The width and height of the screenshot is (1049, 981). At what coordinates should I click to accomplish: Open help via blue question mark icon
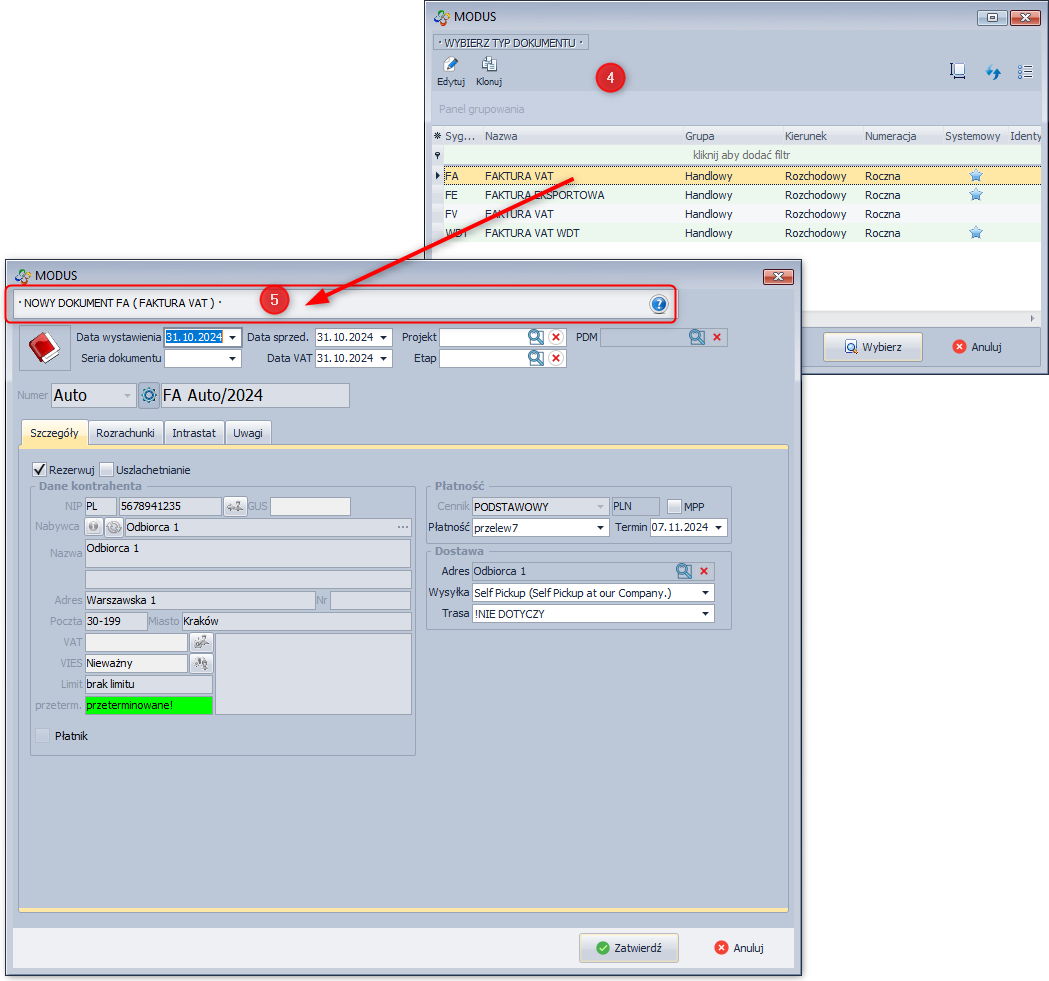tap(658, 305)
